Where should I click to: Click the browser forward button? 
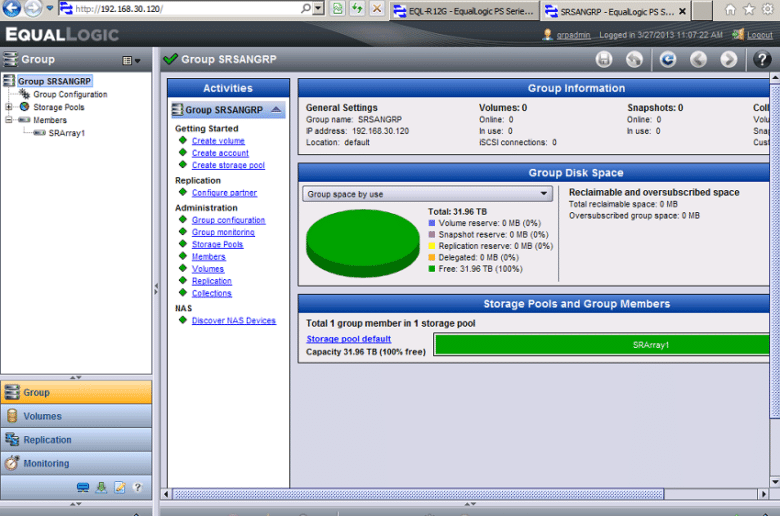33,8
